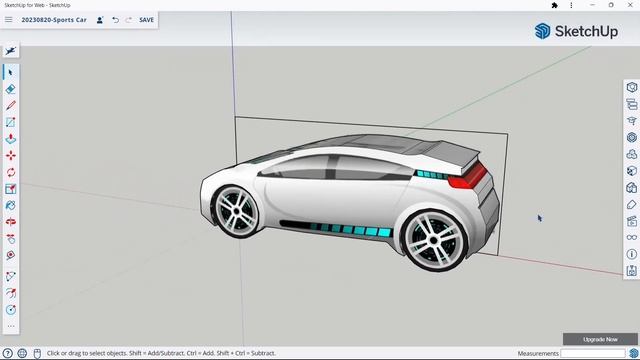This screenshot has height=360, width=640.
Task: Open the Entity Info panel
Action: pyautogui.click(x=631, y=87)
